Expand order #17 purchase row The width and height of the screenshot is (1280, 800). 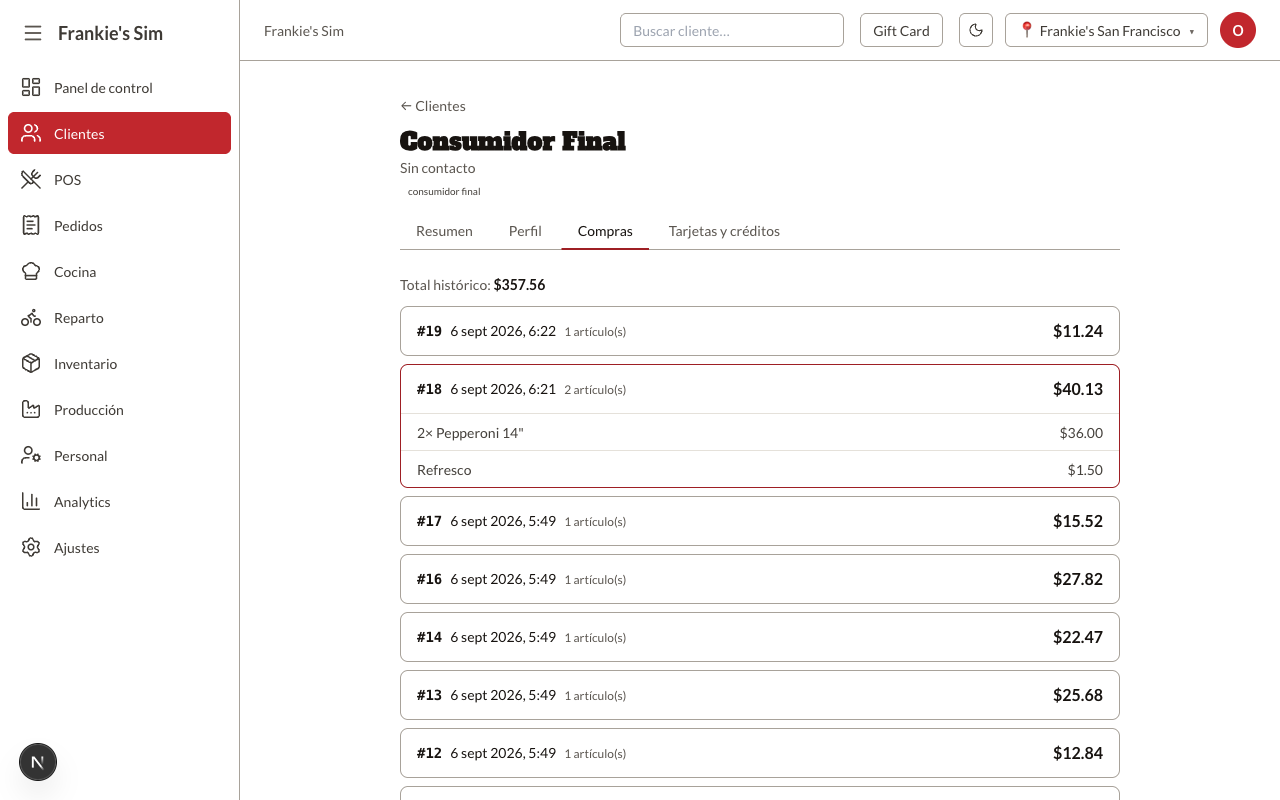tap(760, 521)
